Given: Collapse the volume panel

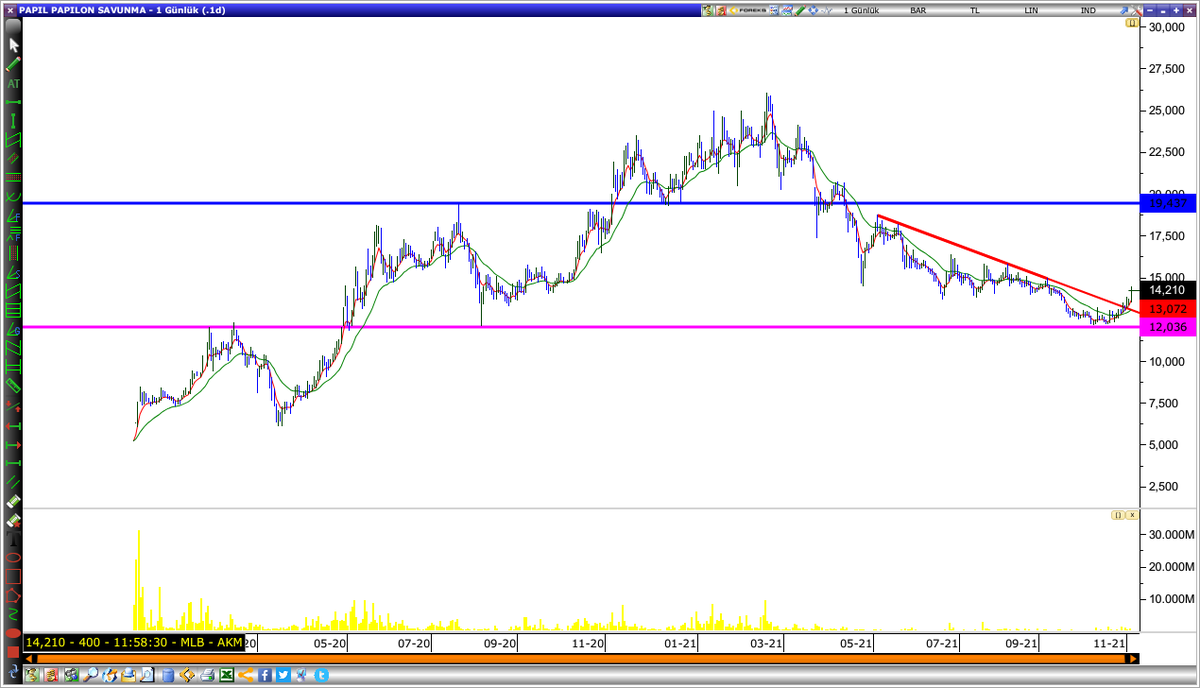Looking at the screenshot, I should tap(1120, 515).
